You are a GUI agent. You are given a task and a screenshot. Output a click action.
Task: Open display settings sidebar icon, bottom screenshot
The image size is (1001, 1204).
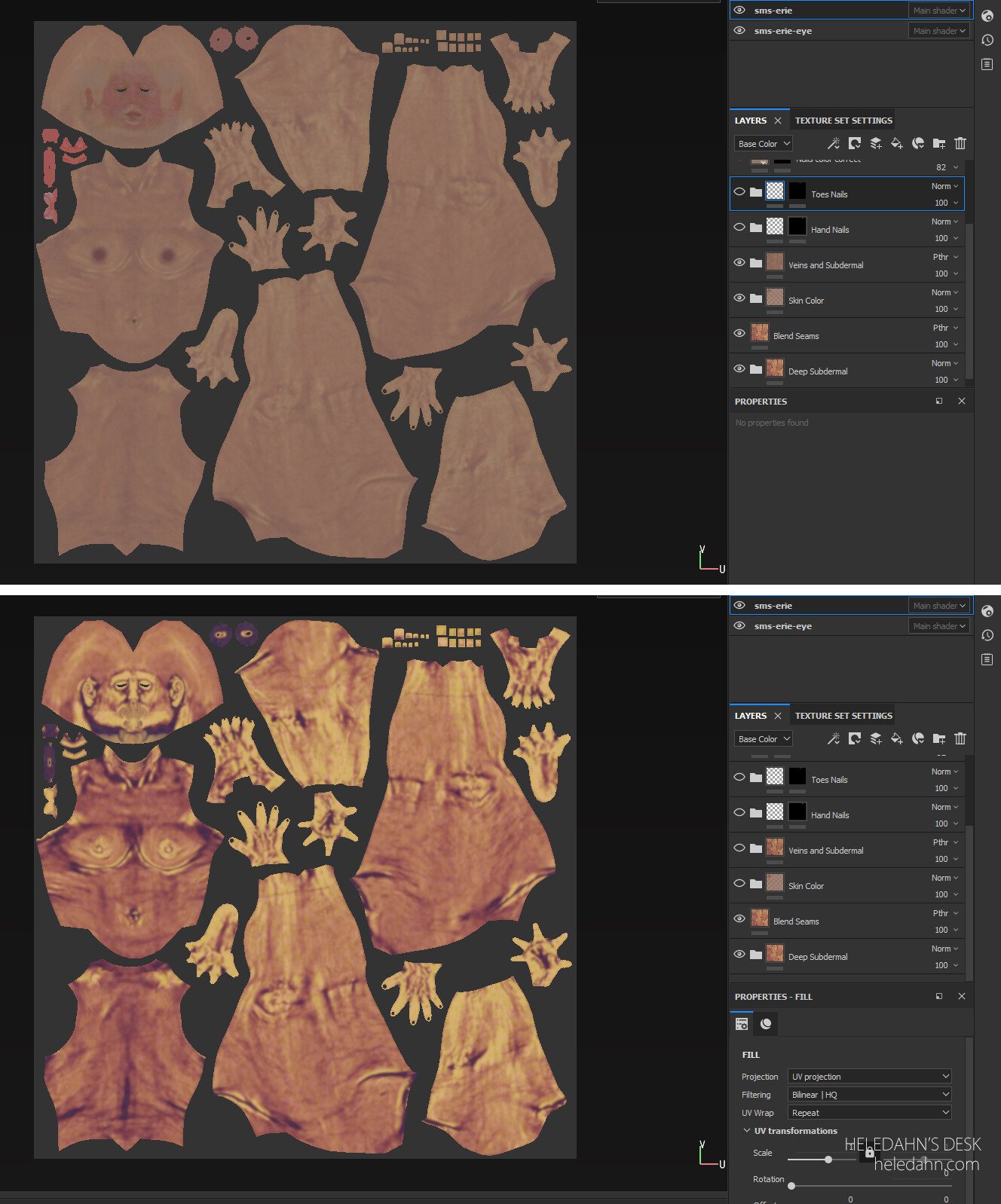[x=987, y=611]
